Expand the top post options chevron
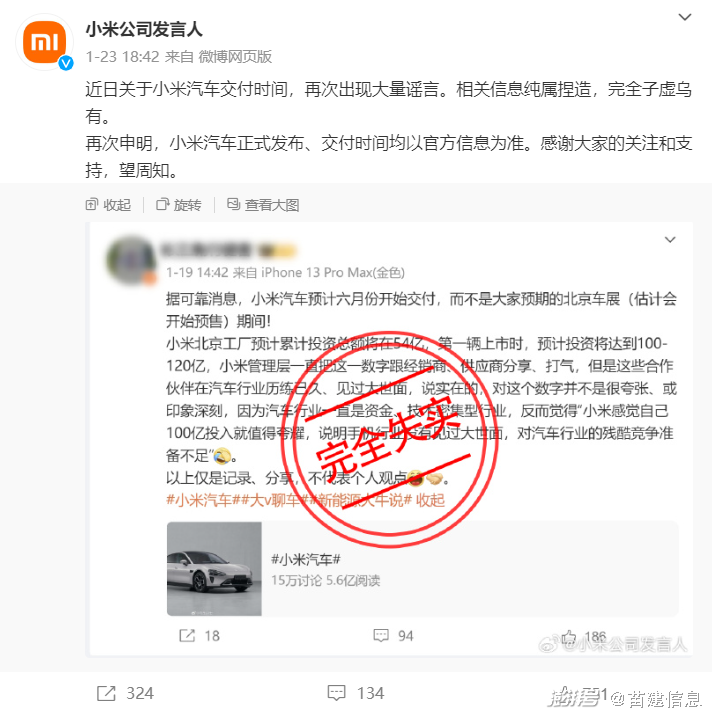The width and height of the screenshot is (712, 714). click(685, 17)
